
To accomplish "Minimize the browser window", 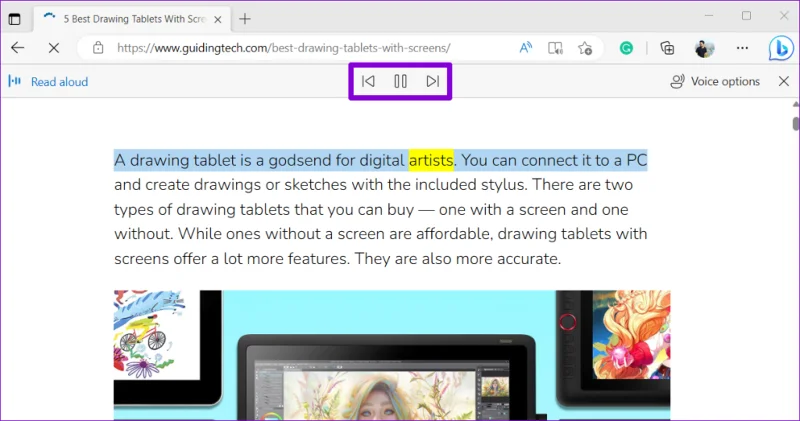I will click(x=709, y=16).
